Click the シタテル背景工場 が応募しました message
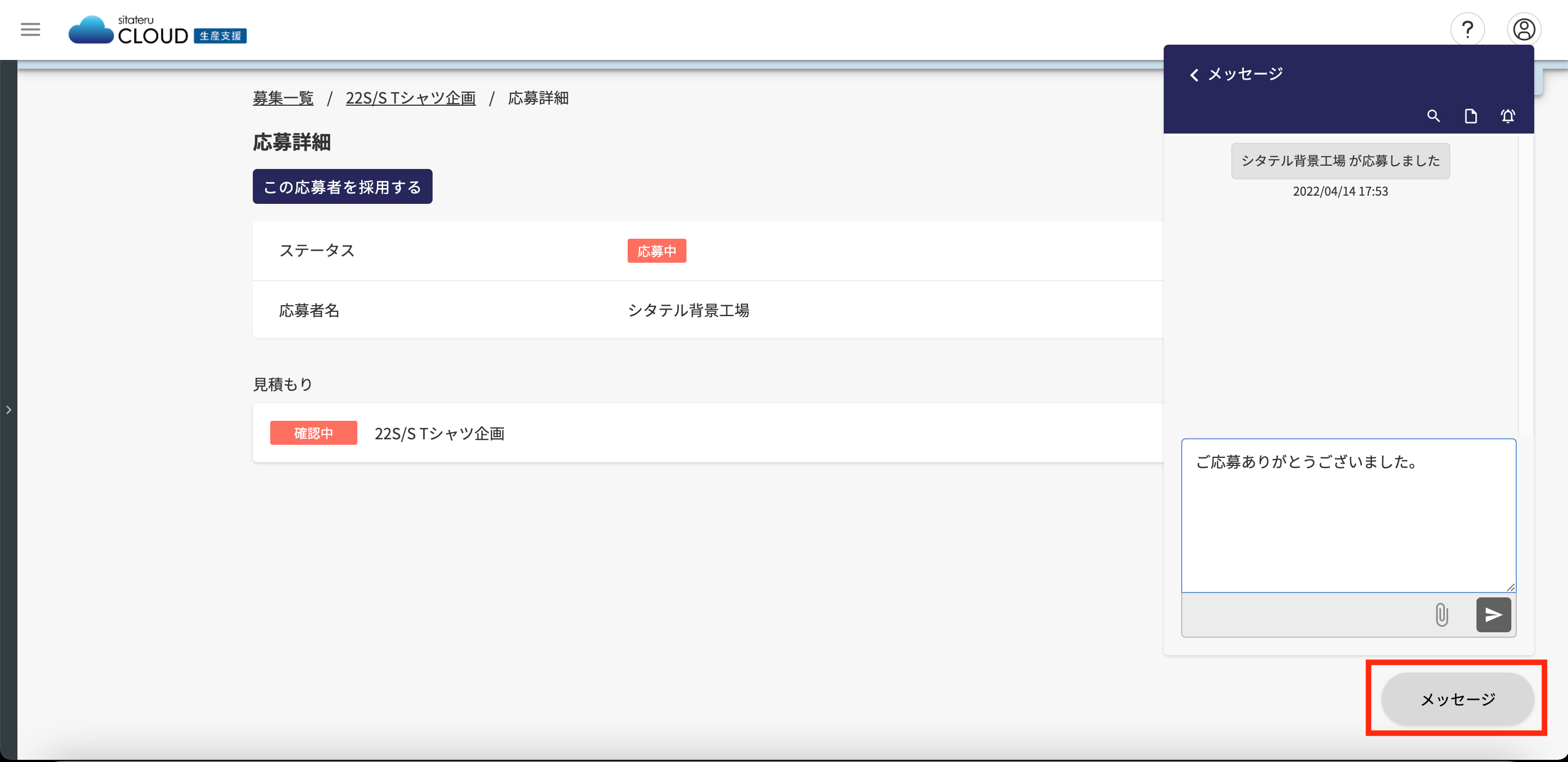This screenshot has width=1568, height=762. point(1340,161)
